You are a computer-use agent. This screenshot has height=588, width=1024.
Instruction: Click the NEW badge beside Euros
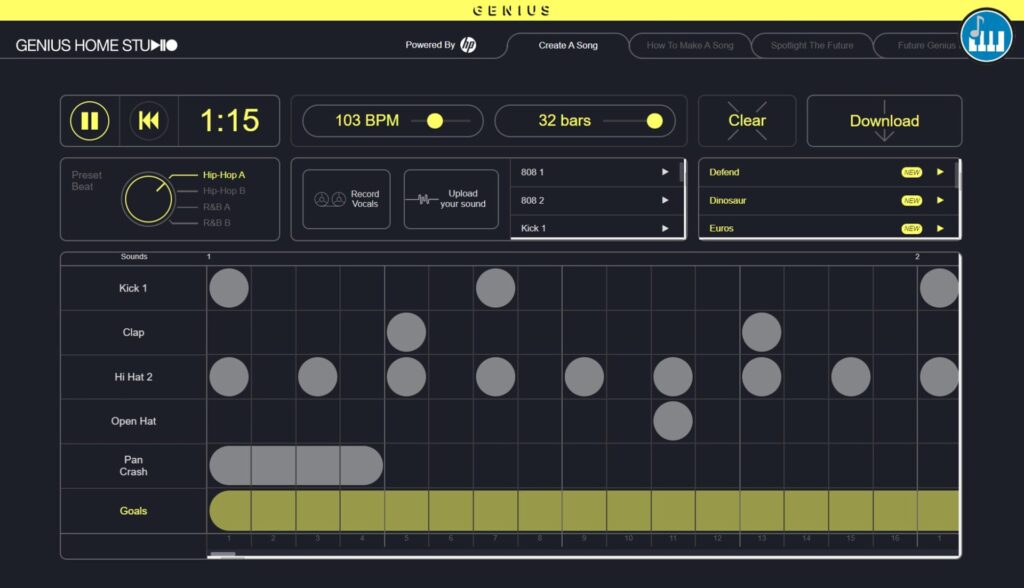tap(912, 229)
